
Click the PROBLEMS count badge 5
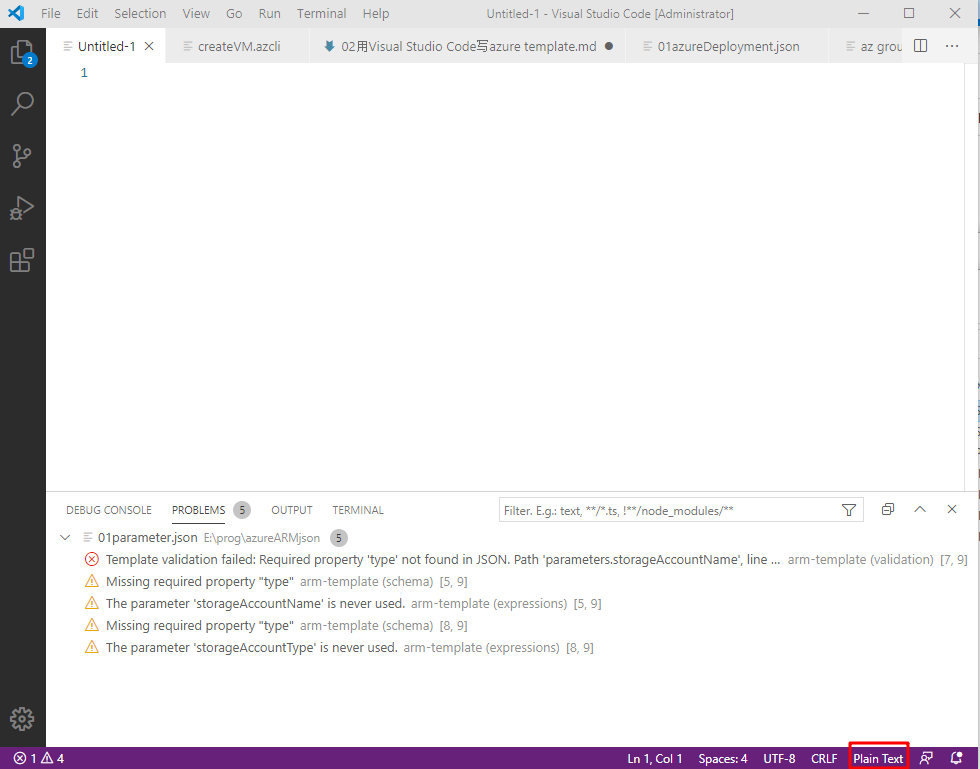(242, 510)
